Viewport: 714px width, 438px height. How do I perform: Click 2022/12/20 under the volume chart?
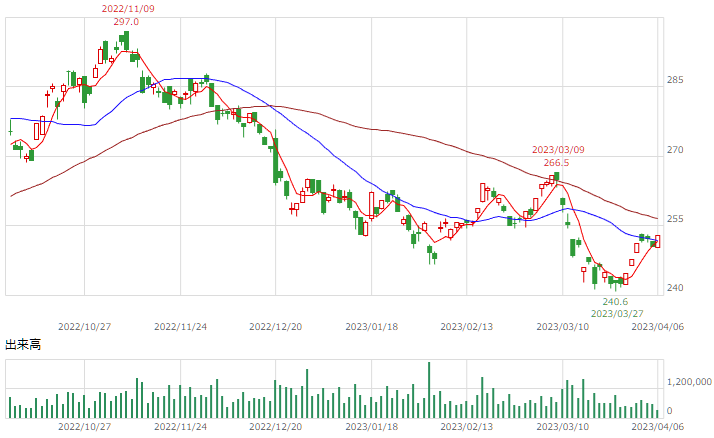pyautogui.click(x=275, y=427)
